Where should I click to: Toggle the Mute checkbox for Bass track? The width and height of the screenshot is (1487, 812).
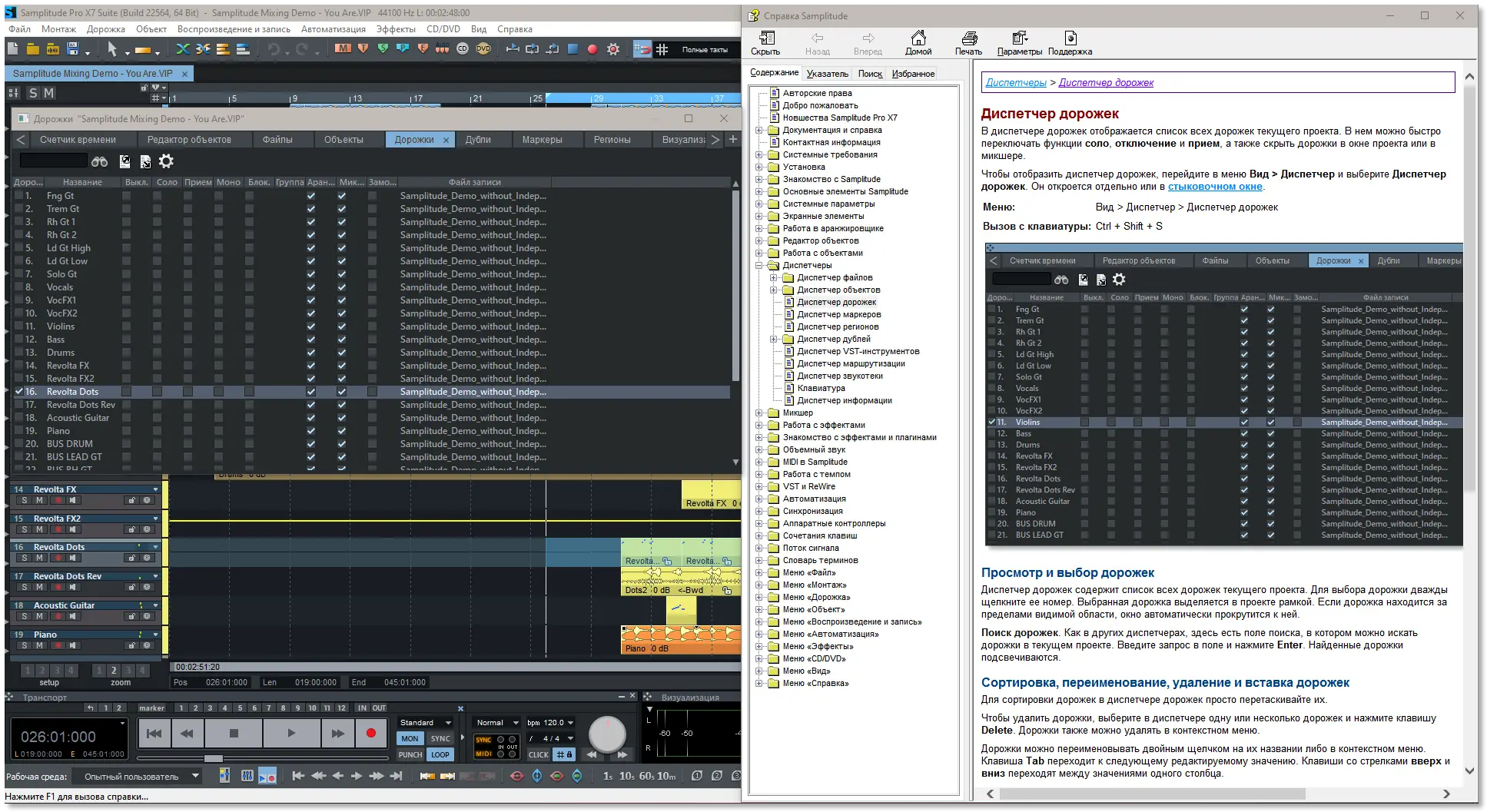point(127,340)
